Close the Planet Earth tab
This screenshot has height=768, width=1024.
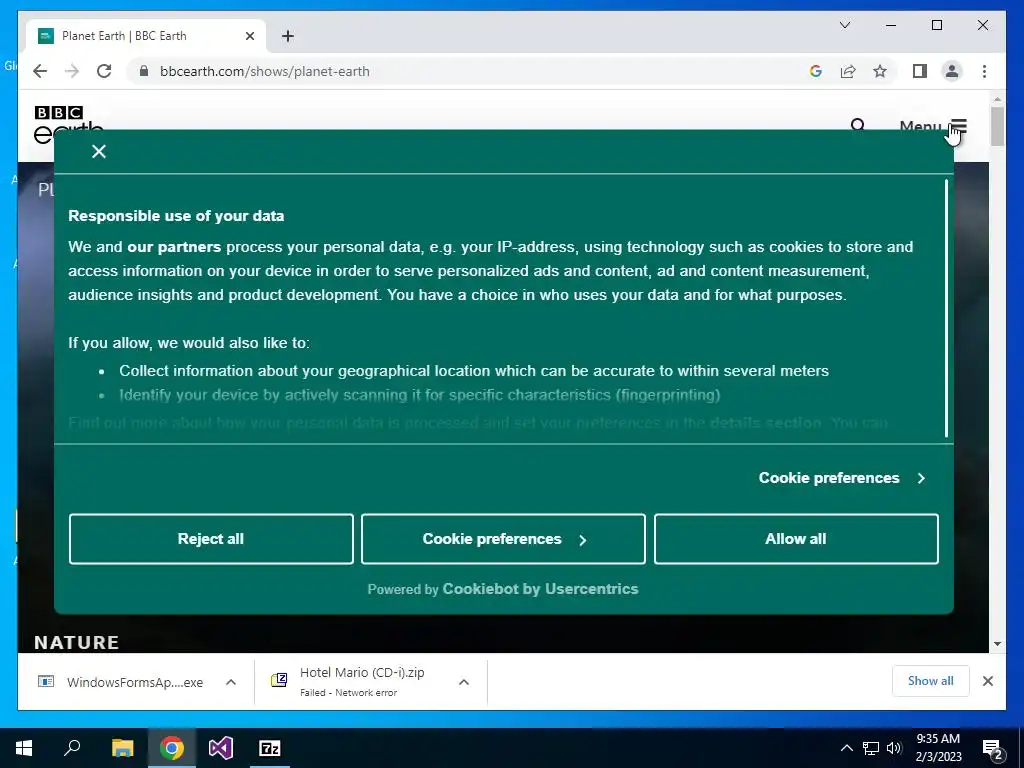pos(249,36)
